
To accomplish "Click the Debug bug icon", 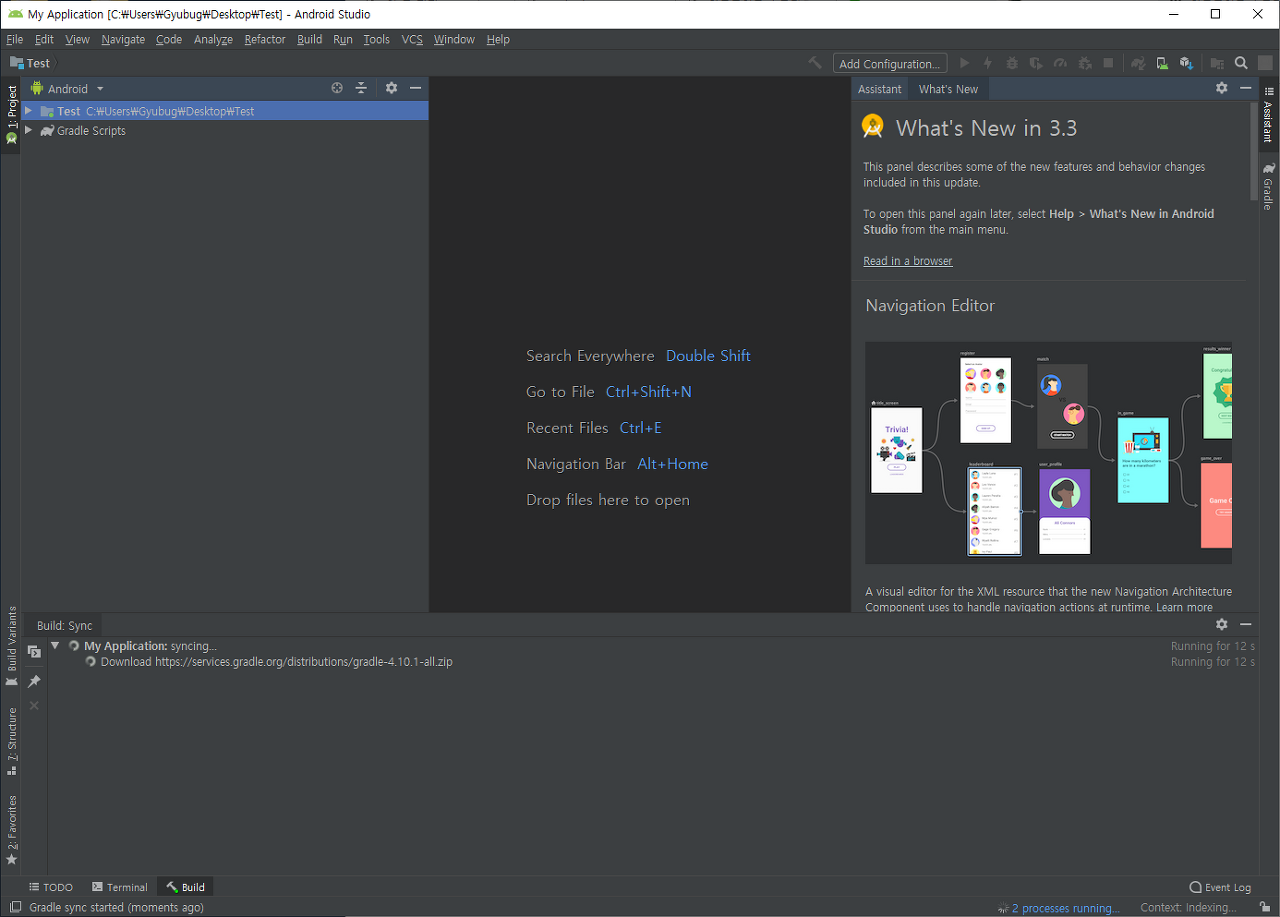I will (x=1012, y=63).
